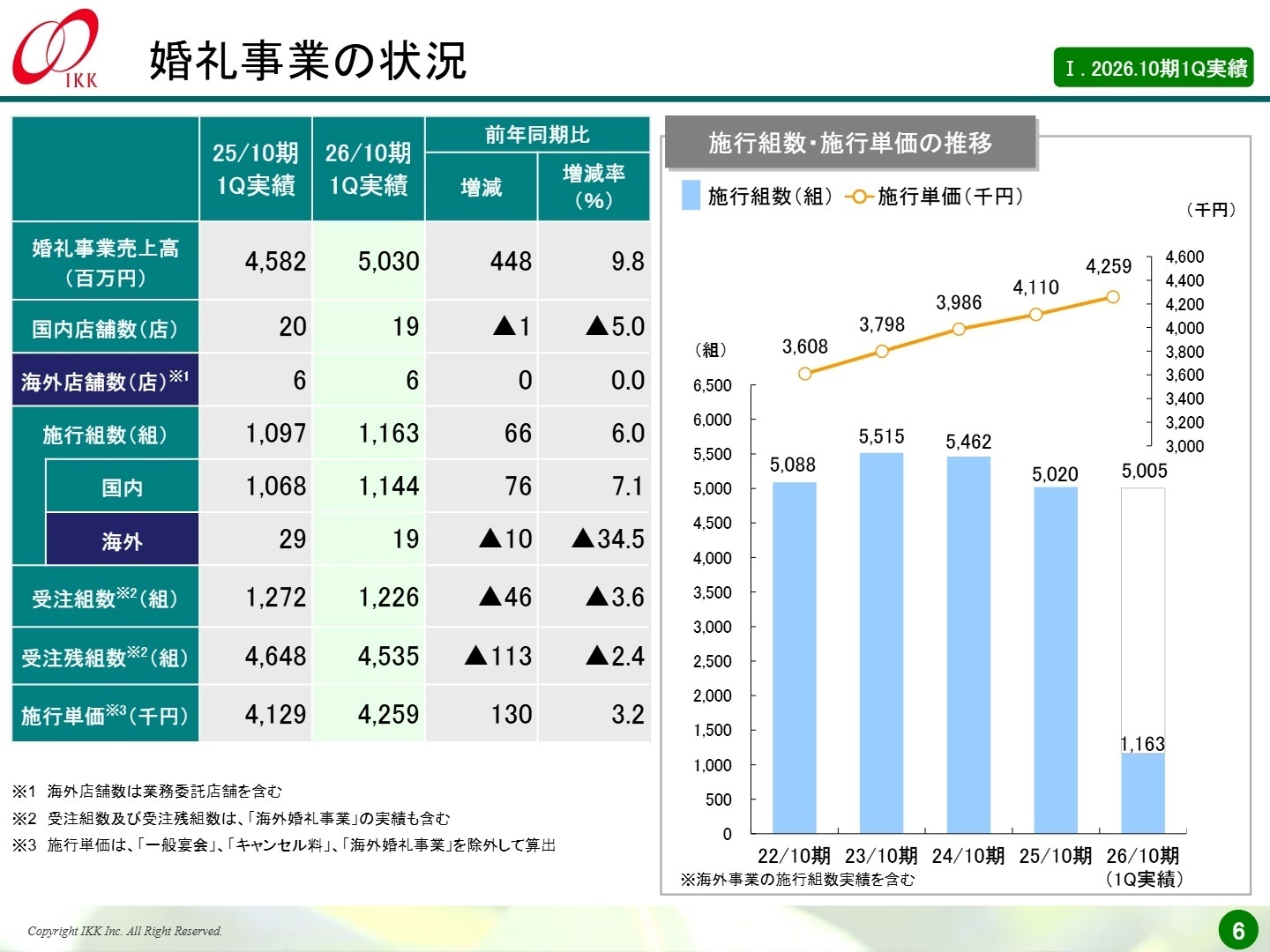The image size is (1270, 952).
Task: Expand the 施行組数（組） table row
Action: coord(105,434)
